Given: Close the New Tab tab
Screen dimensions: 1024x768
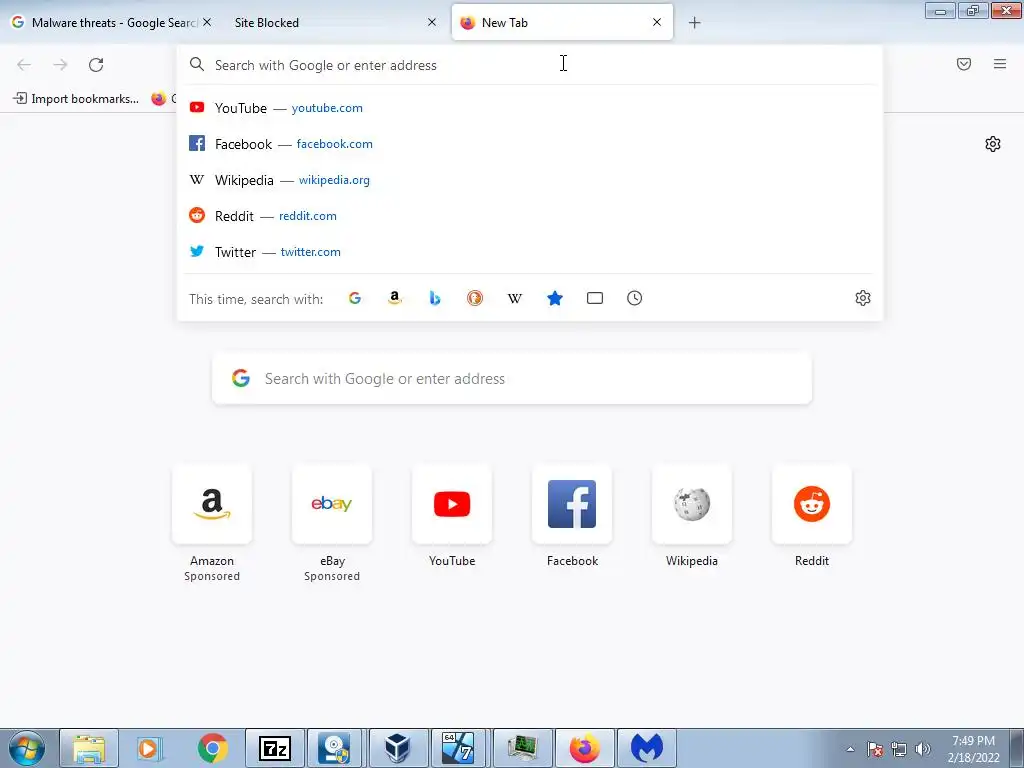Looking at the screenshot, I should [657, 22].
